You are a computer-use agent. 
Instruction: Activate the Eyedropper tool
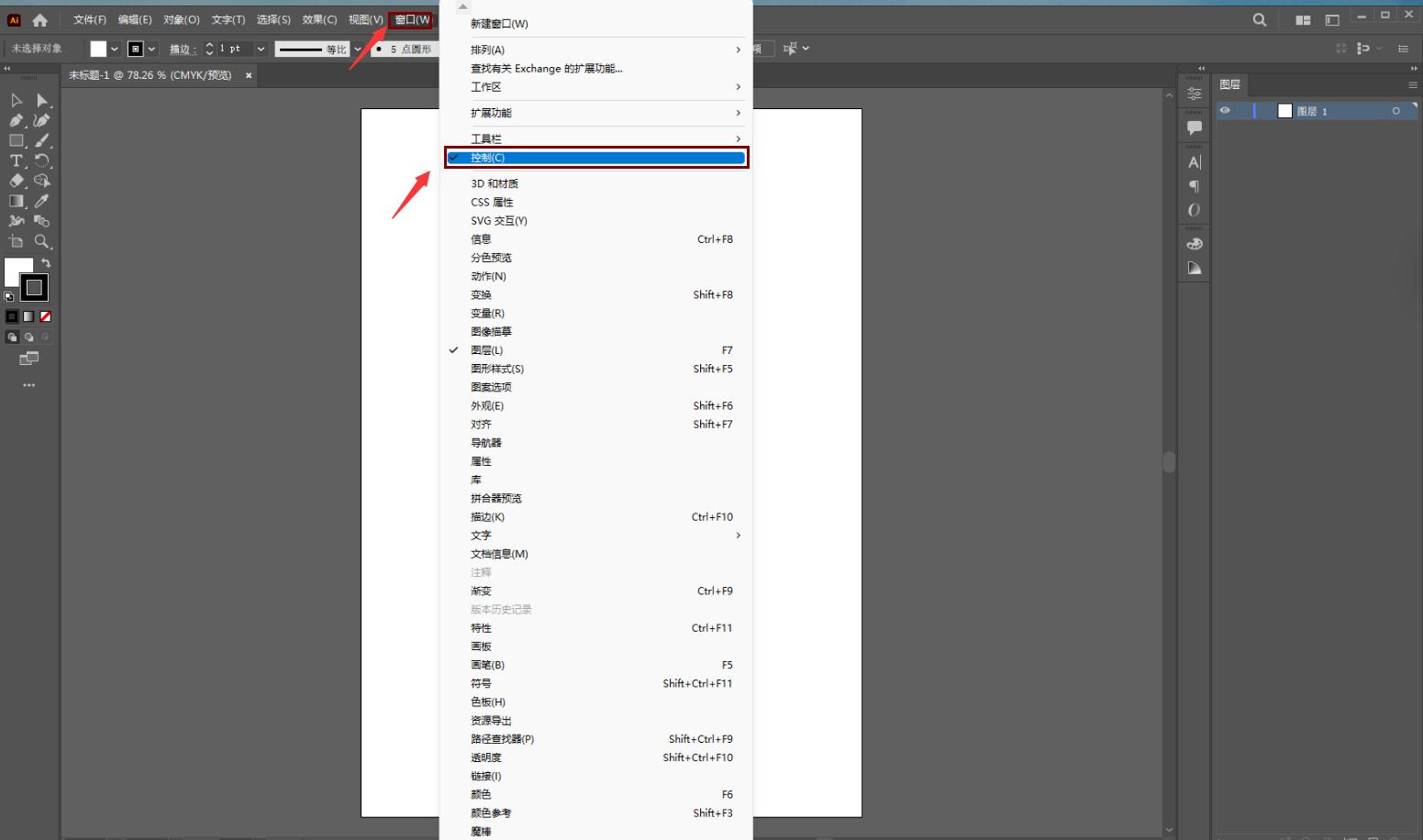(42, 201)
